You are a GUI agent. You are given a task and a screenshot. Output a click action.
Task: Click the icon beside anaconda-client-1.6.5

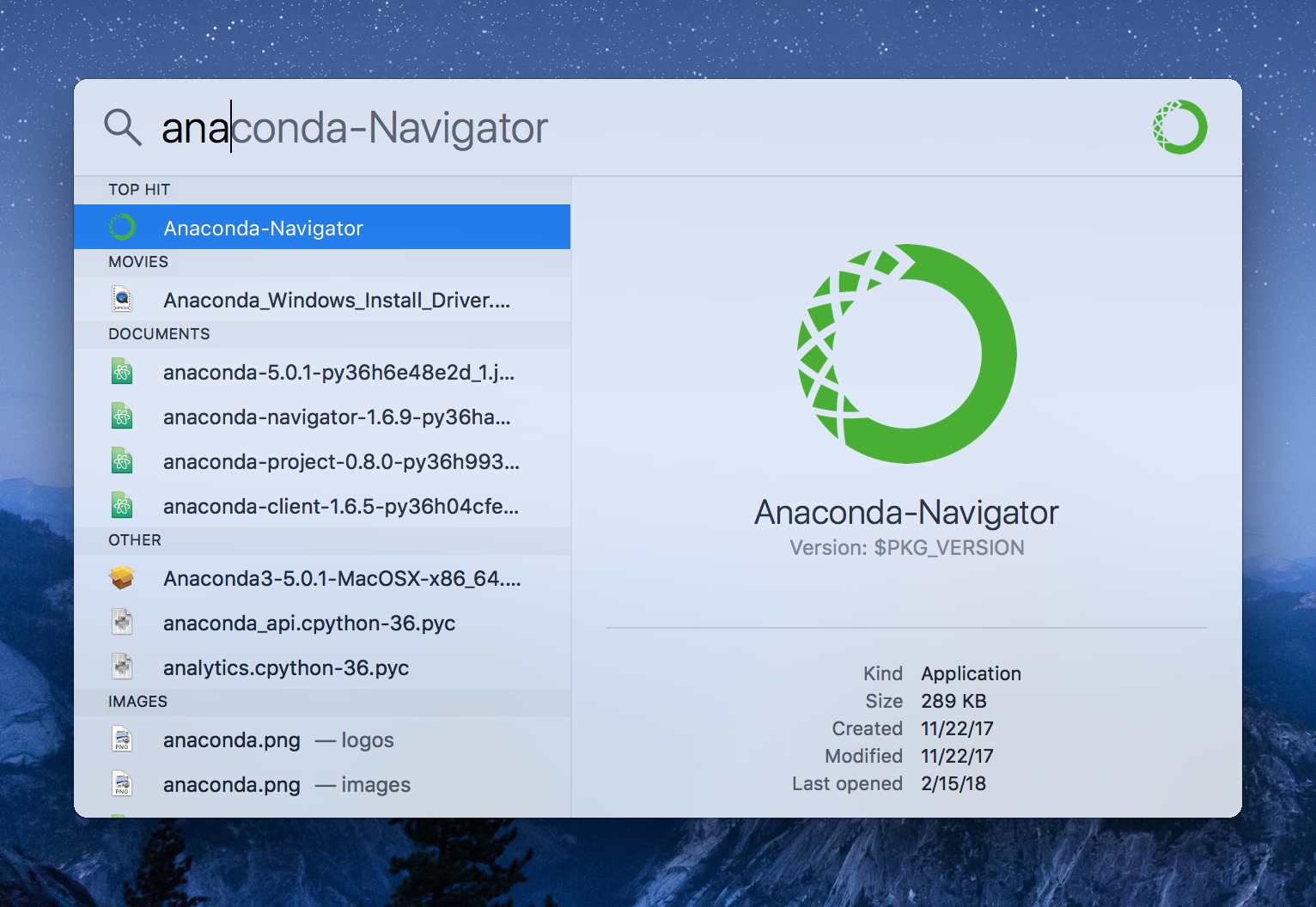[122, 505]
